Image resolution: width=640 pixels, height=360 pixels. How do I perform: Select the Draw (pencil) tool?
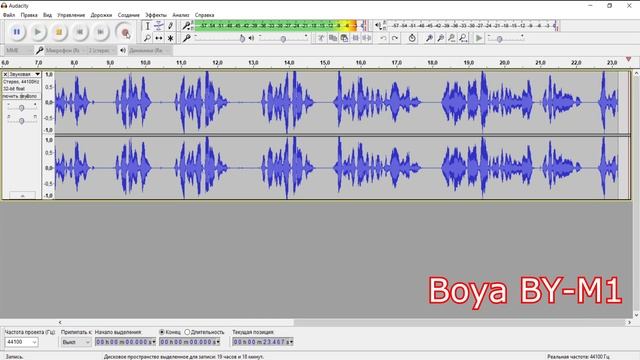point(170,26)
